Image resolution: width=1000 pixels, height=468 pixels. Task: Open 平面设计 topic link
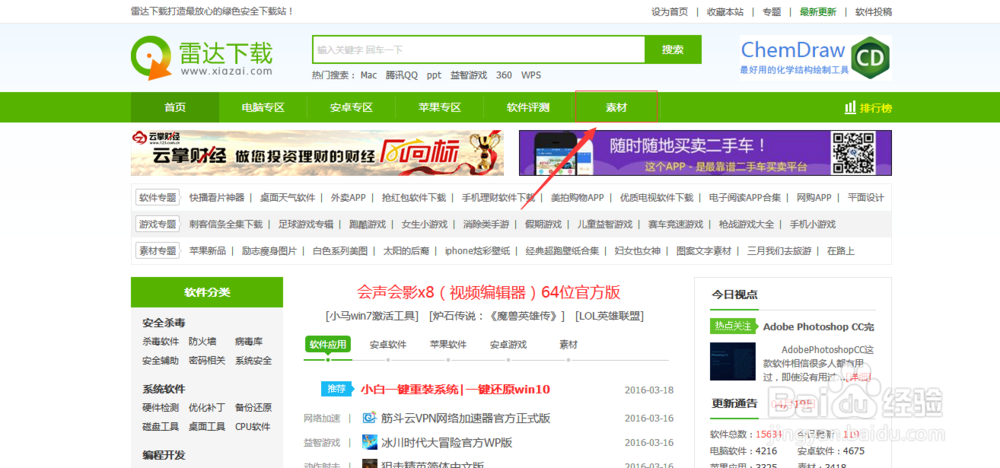point(866,198)
